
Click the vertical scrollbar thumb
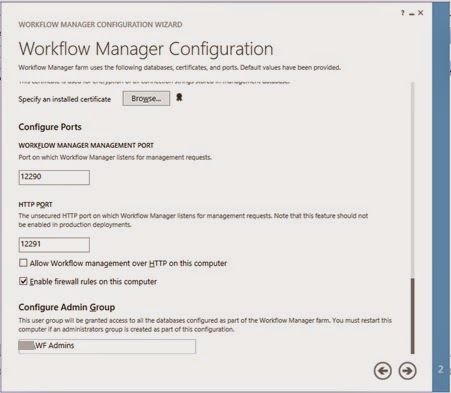[x=413, y=316]
